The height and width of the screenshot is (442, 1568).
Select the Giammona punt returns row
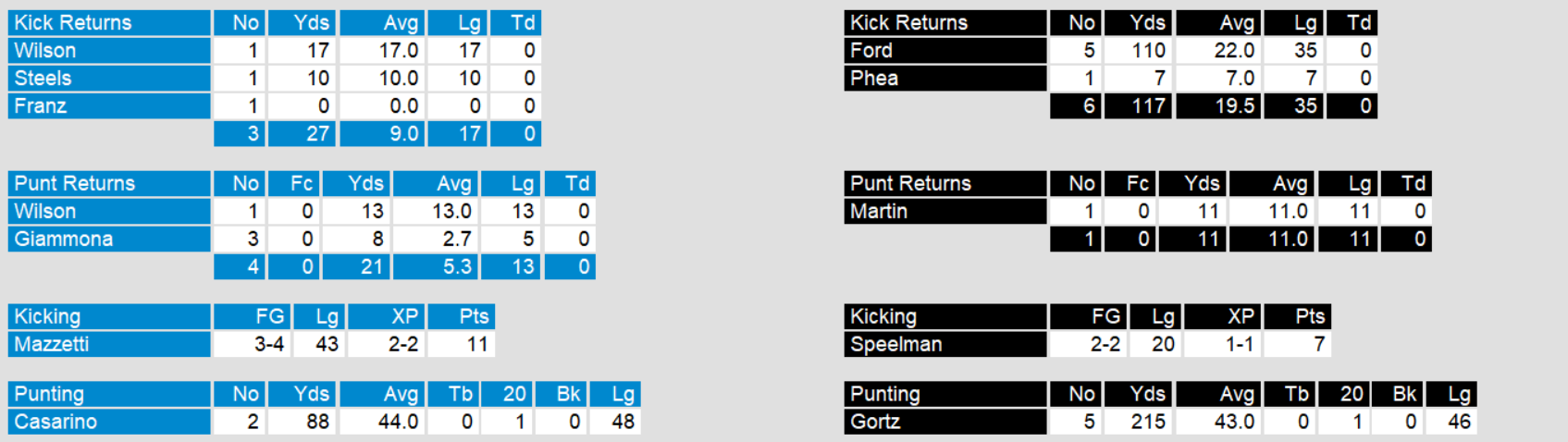click(109, 239)
